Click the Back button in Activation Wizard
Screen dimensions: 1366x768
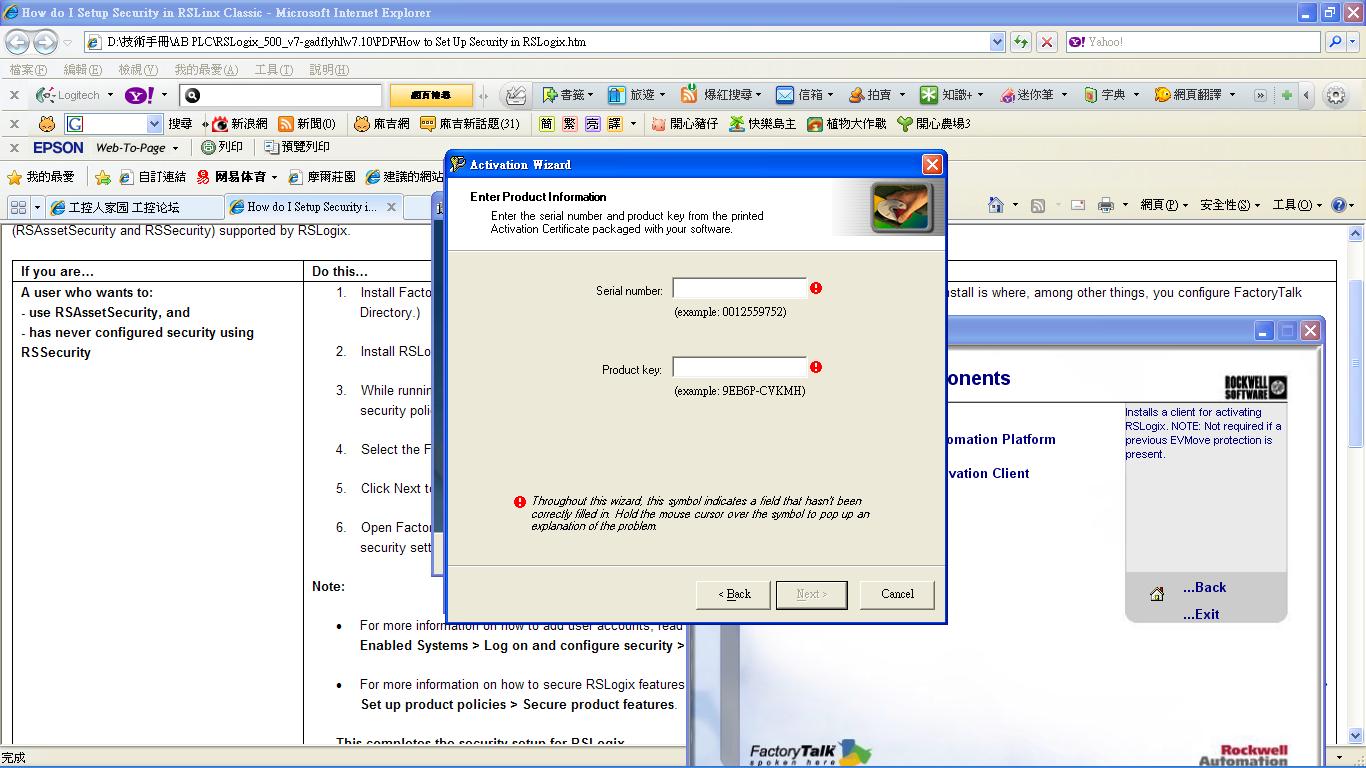coord(734,594)
